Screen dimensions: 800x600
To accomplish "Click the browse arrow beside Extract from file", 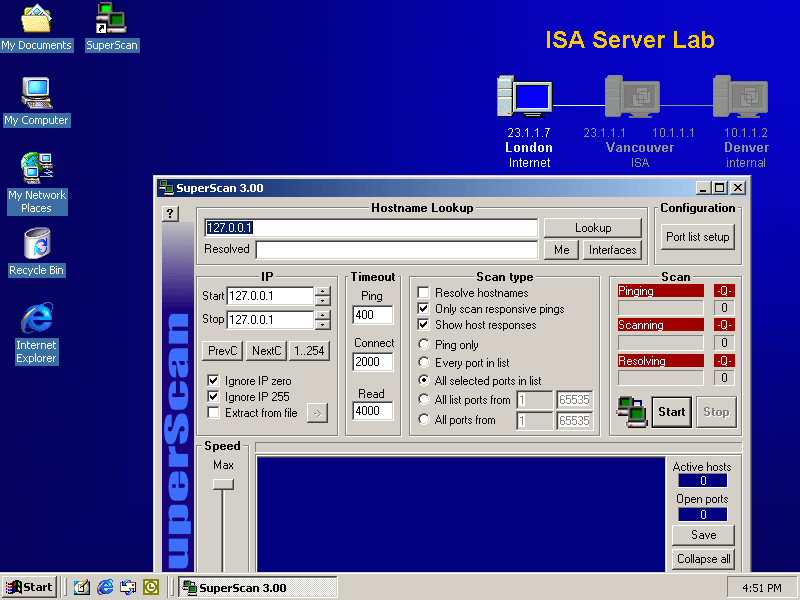I will click(317, 413).
